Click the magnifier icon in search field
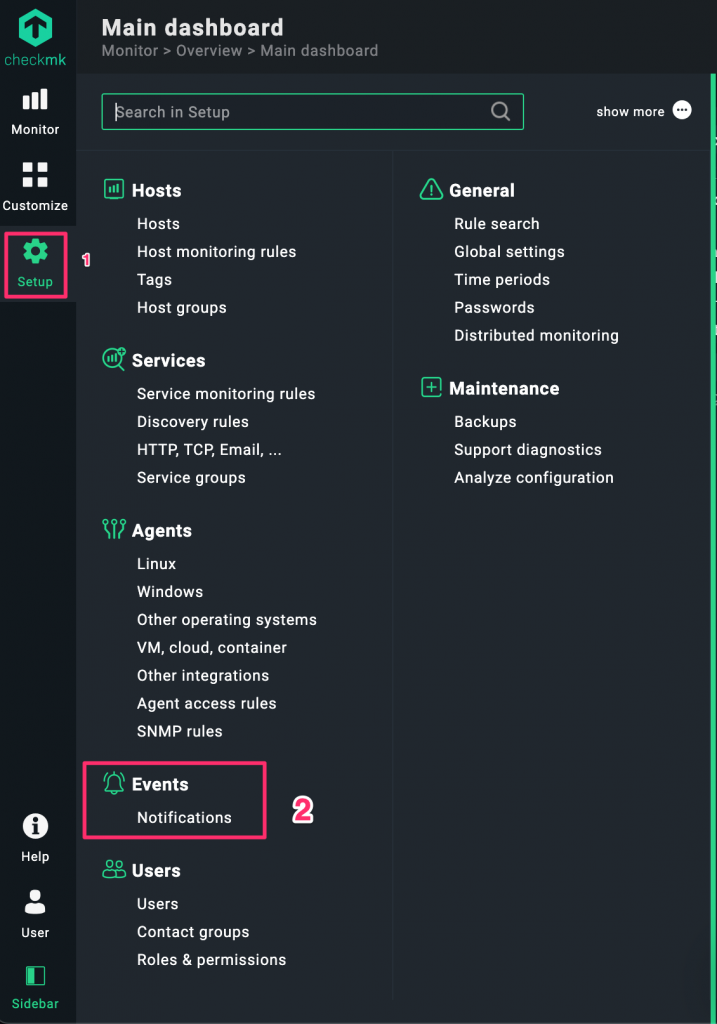The image size is (717, 1024). [x=501, y=112]
